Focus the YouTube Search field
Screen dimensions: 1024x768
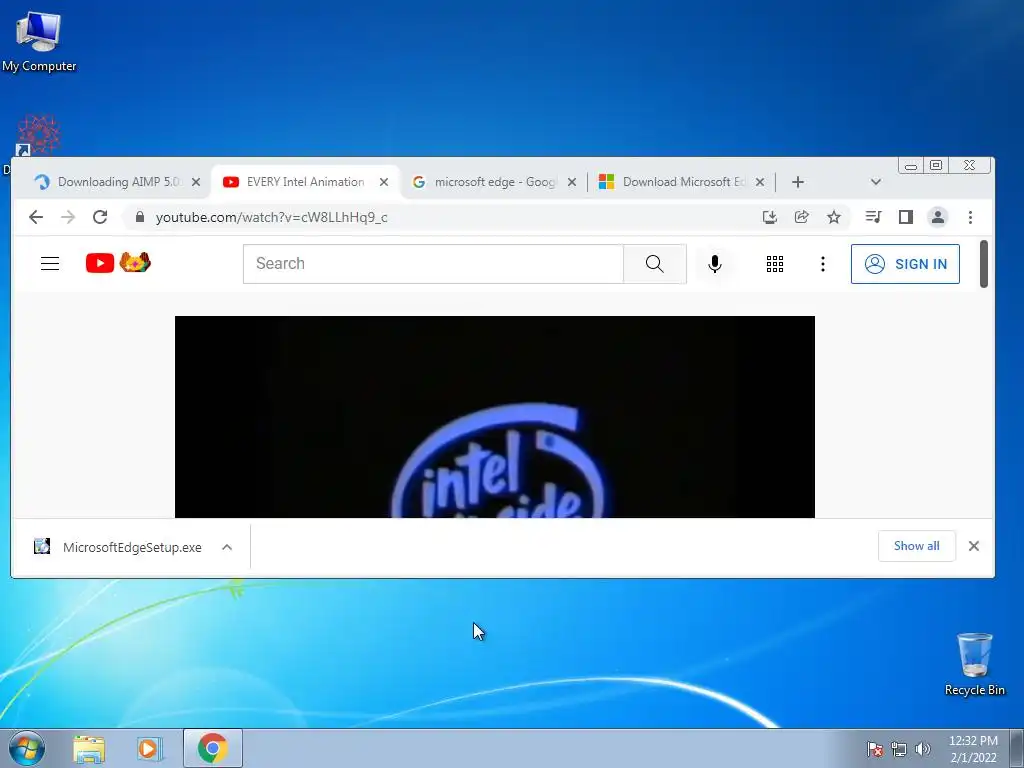point(434,264)
